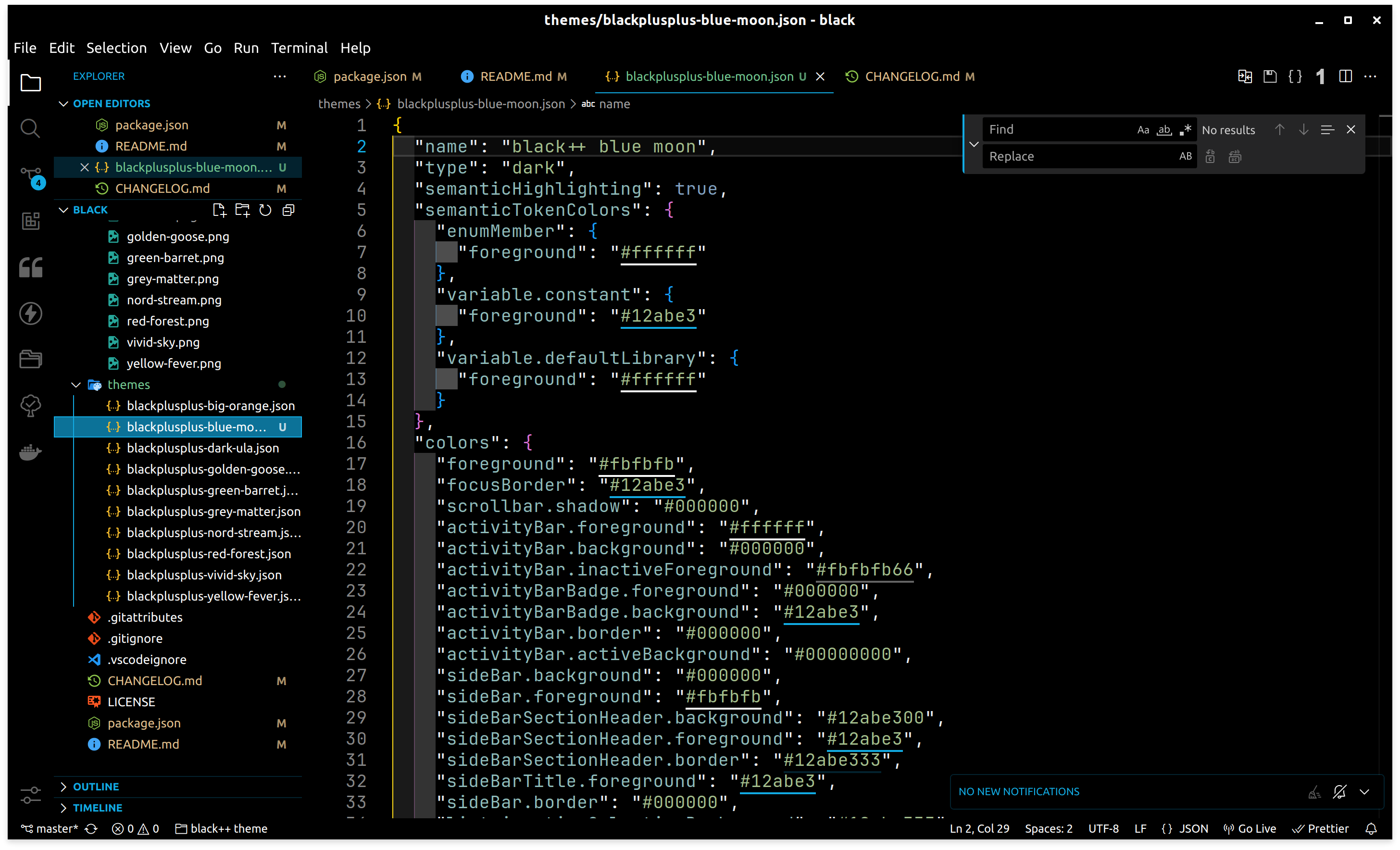Go to next match in Find widget

1303,129
